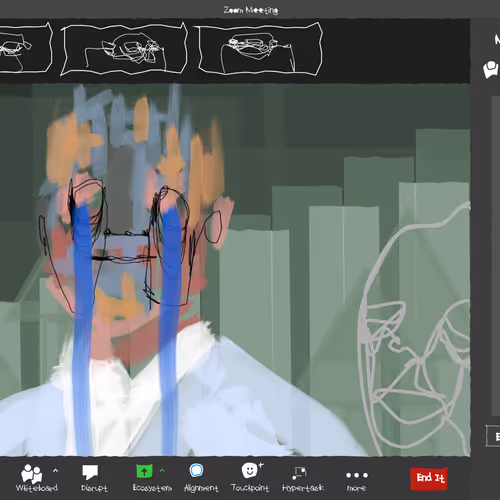500x500 pixels.
Task: Toggle the Alignment record icon
Action: [x=196, y=471]
